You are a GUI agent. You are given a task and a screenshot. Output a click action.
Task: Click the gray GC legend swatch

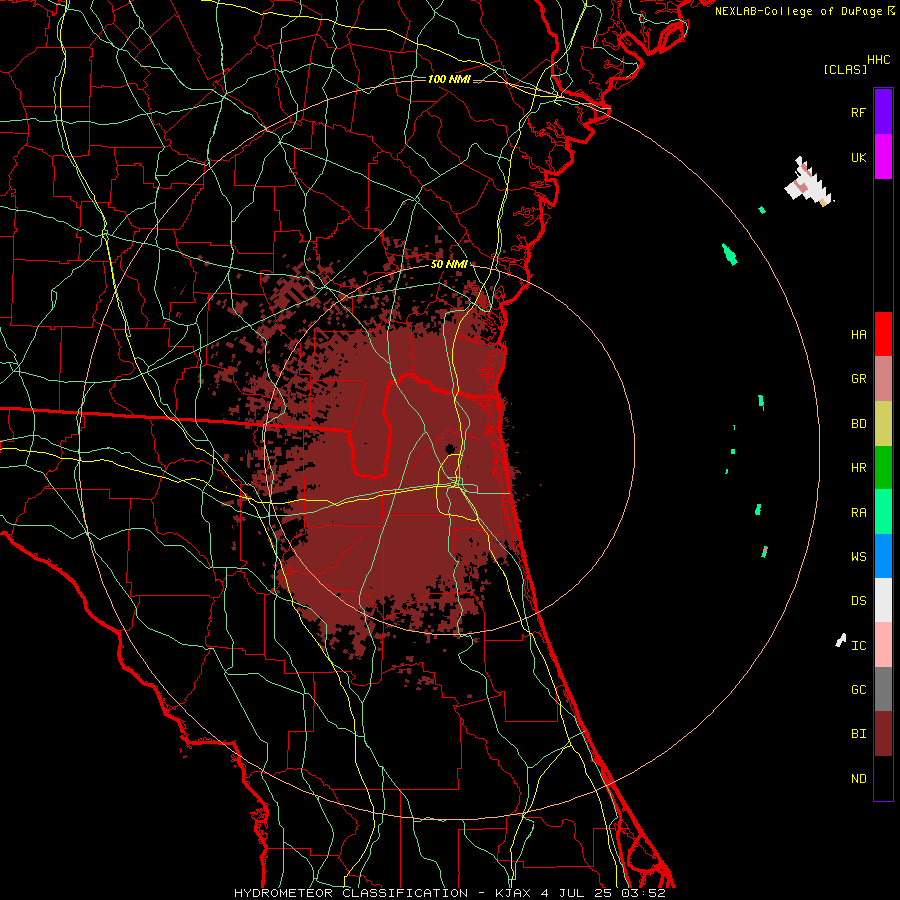click(x=883, y=689)
